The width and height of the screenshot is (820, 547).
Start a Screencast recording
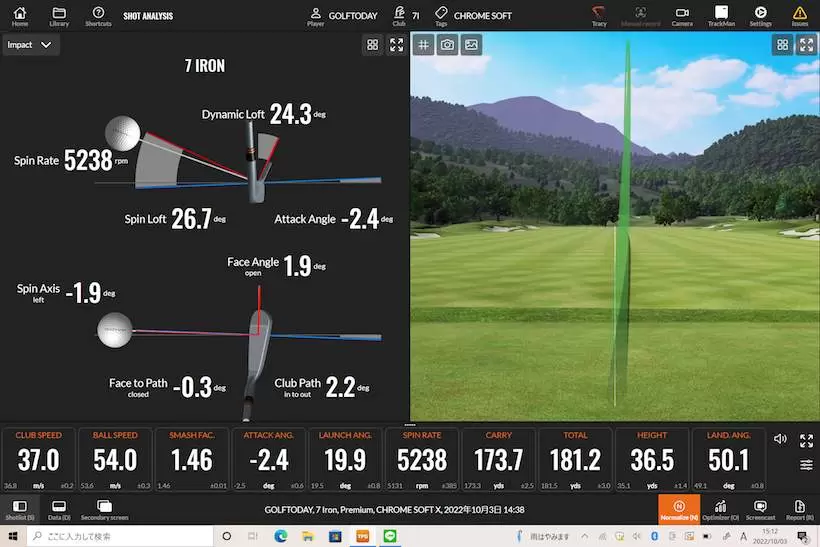[x=760, y=509]
